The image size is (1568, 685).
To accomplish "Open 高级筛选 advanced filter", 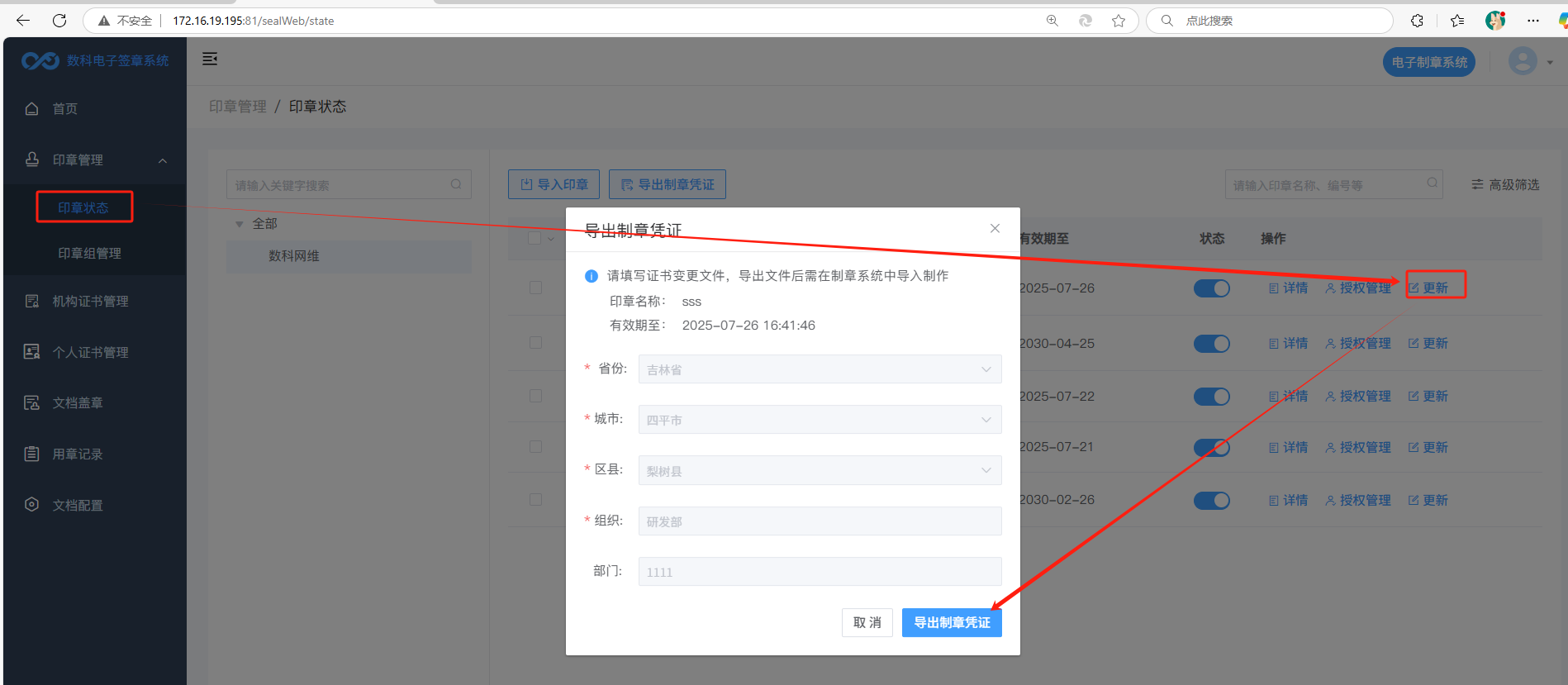I will [1505, 184].
